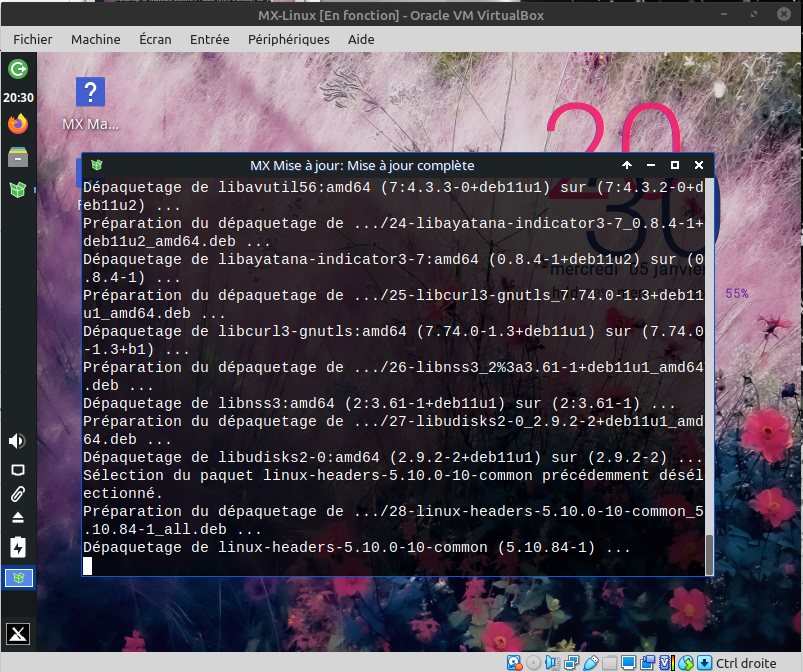The height and width of the screenshot is (672, 803).
Task: Click the green logout icon in panel
Action: (x=17, y=69)
